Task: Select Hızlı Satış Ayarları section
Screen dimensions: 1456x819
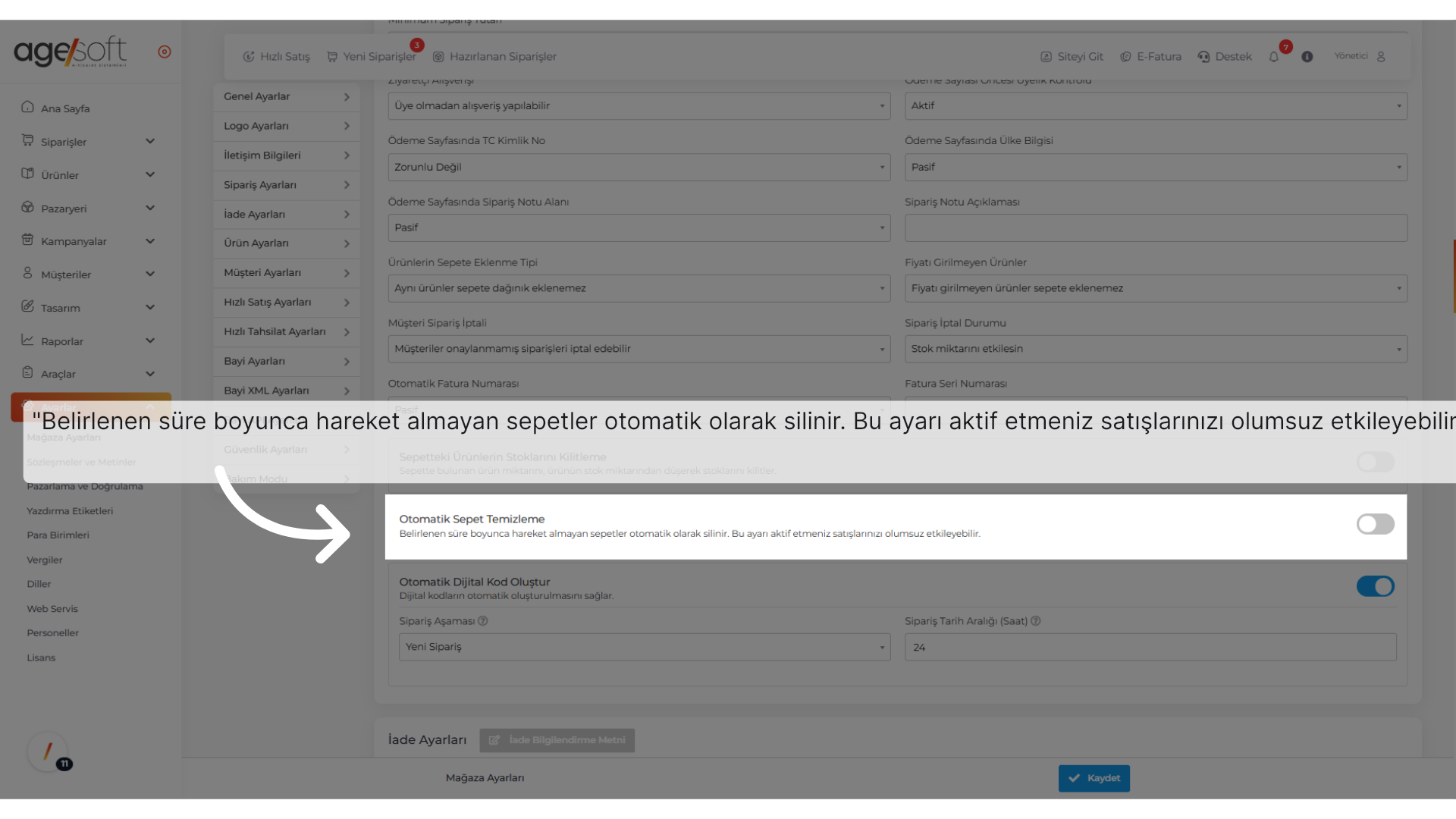Action: 287,303
